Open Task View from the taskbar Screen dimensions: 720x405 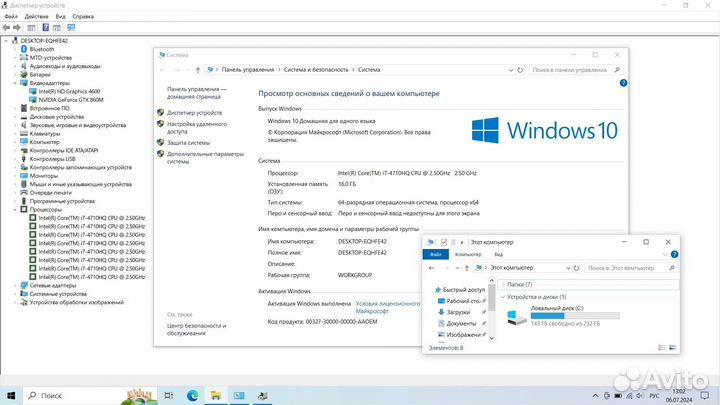coord(169,395)
